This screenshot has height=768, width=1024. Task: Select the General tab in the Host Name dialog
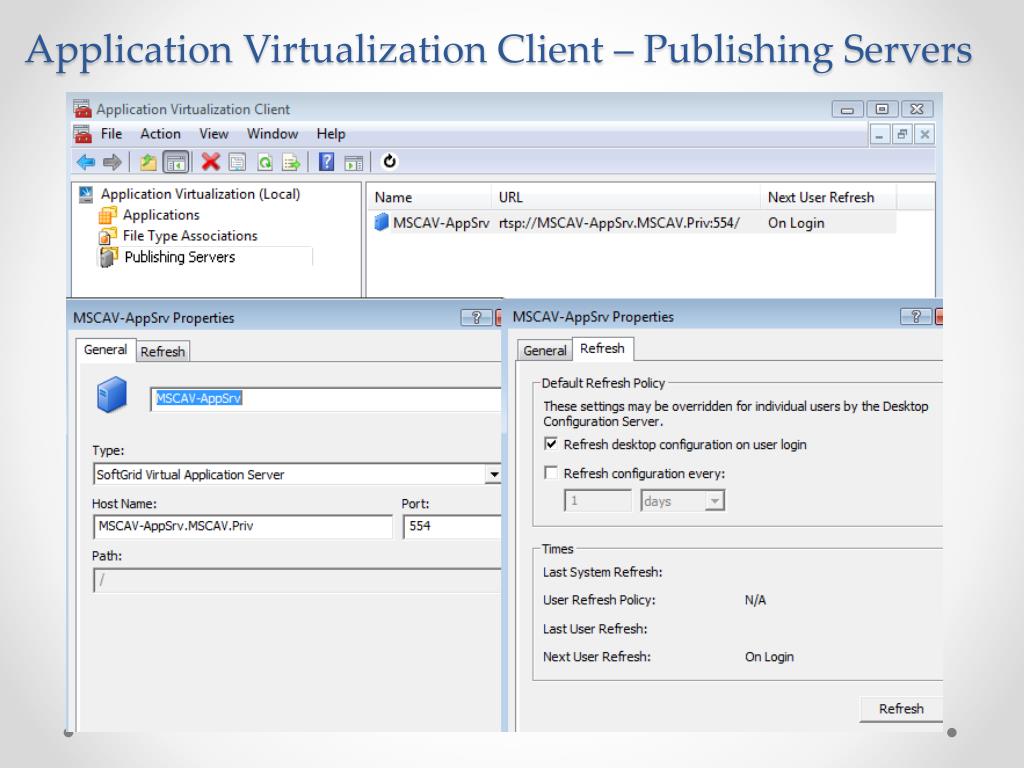tap(105, 349)
